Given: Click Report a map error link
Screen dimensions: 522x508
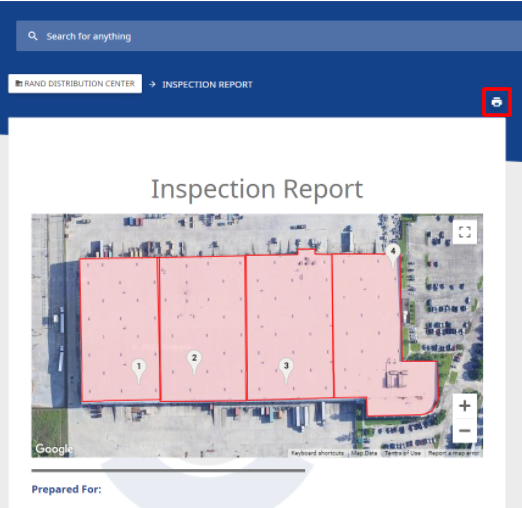Looking at the screenshot, I should pos(453,453).
